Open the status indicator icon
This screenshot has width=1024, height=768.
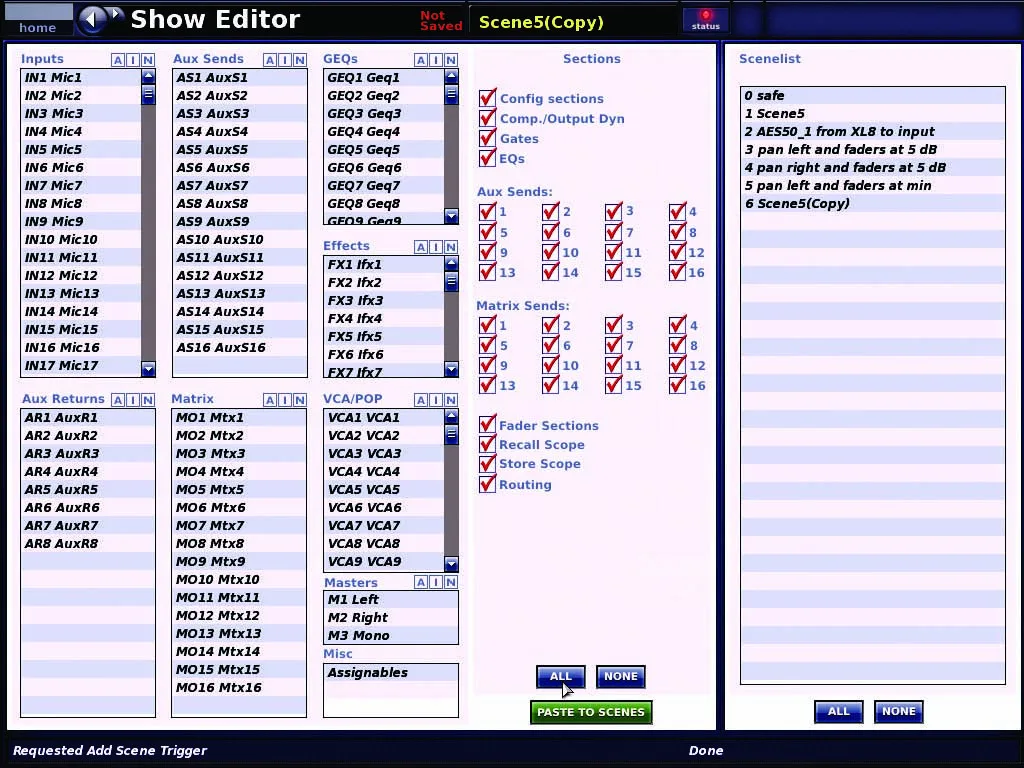click(x=706, y=20)
